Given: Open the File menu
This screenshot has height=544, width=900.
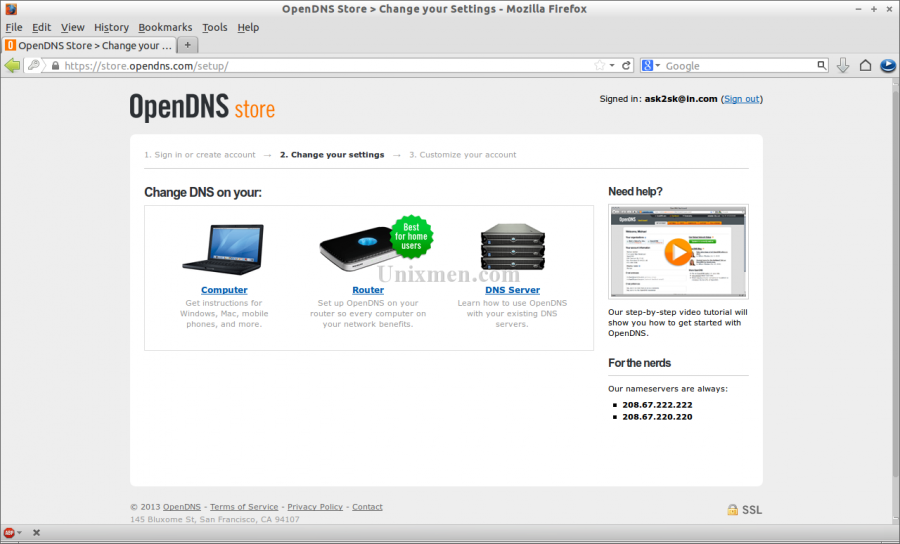Looking at the screenshot, I should point(14,27).
